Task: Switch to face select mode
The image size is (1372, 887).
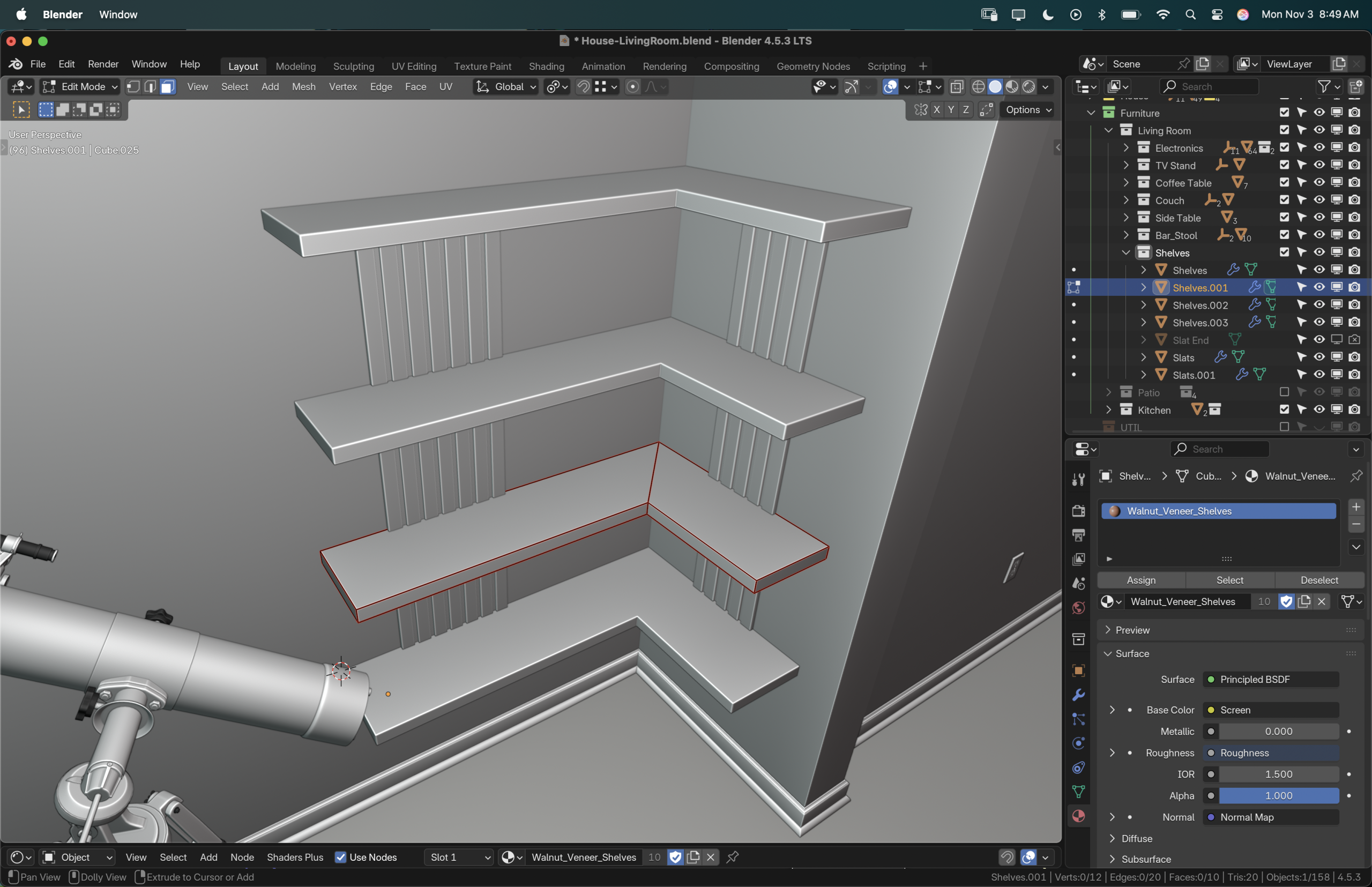Action: point(168,86)
